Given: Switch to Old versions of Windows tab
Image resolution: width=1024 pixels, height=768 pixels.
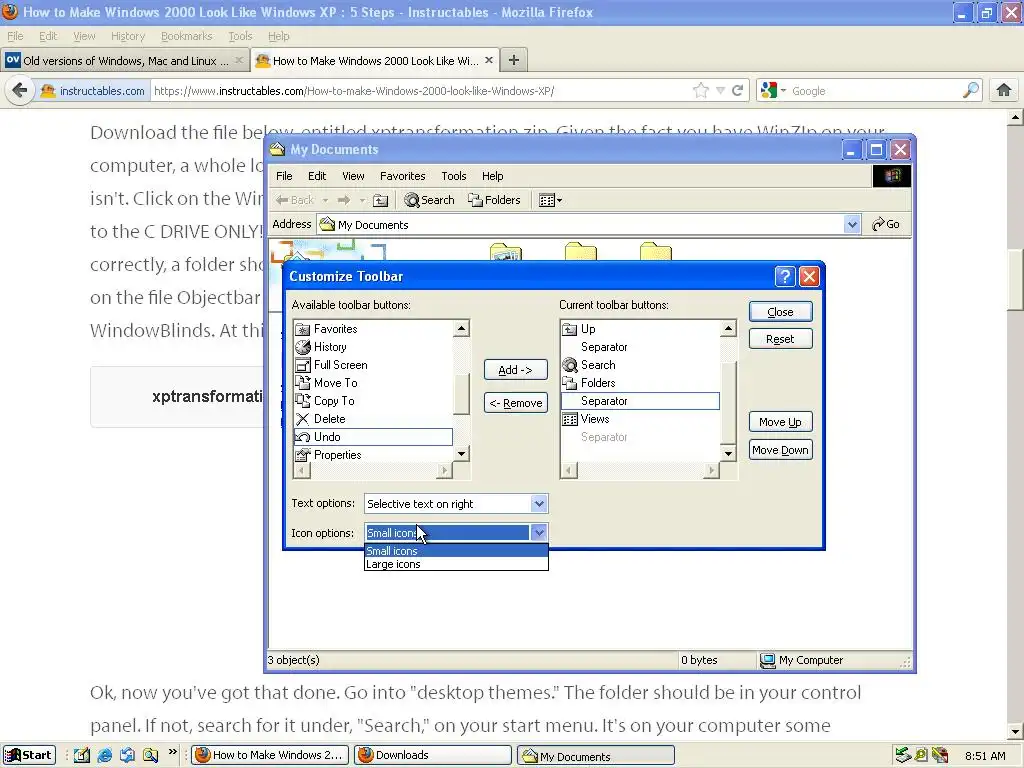Looking at the screenshot, I should (124, 61).
